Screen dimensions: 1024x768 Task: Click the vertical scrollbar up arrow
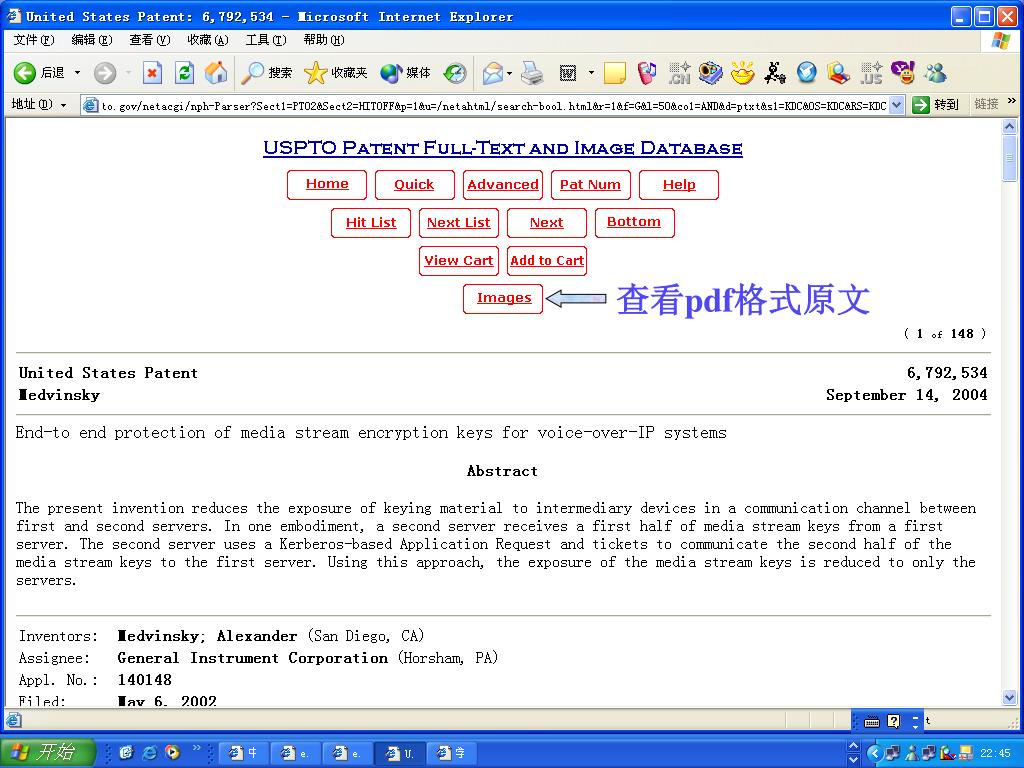pos(1010,127)
